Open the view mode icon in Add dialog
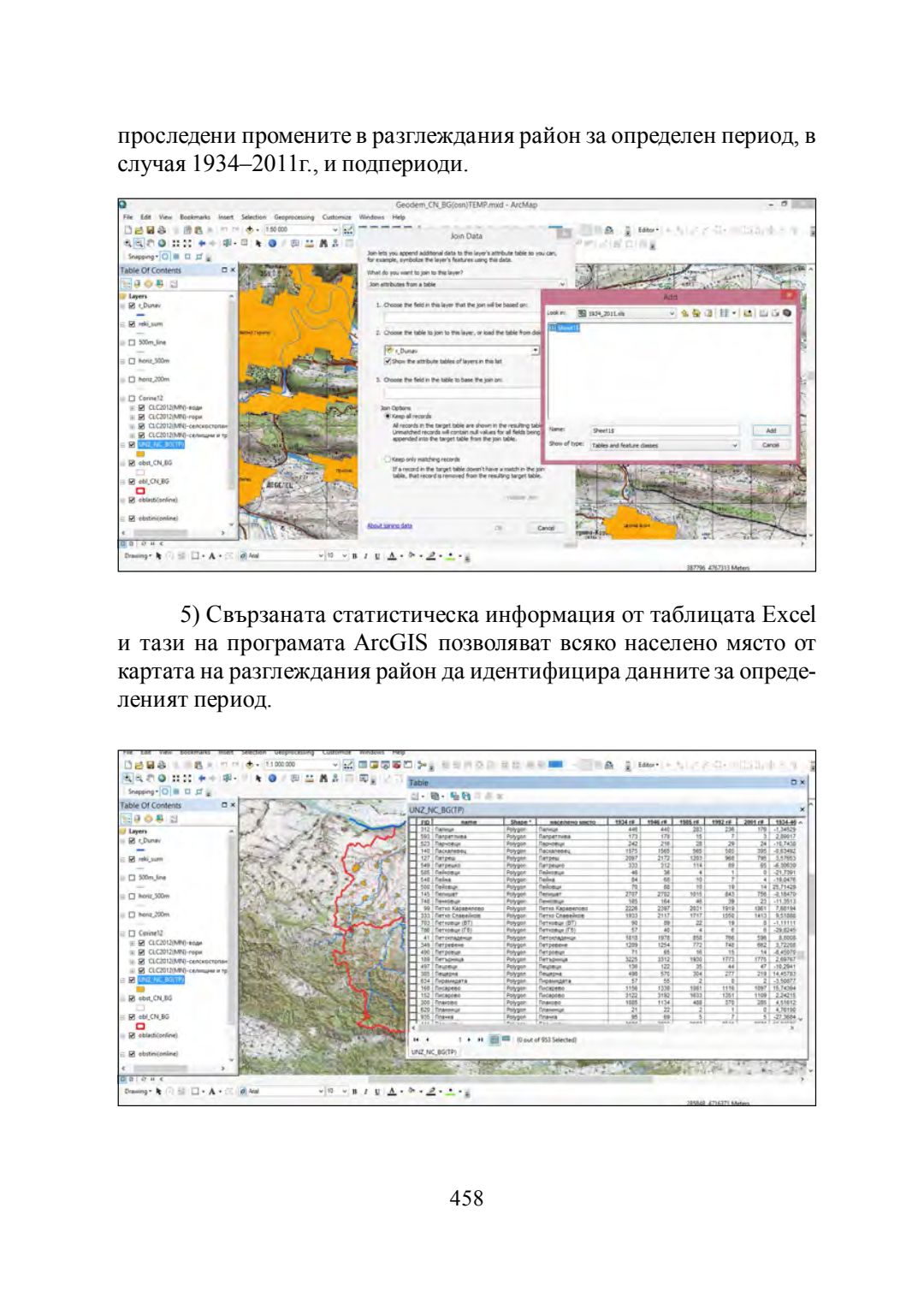924x1309 pixels. pos(726,313)
